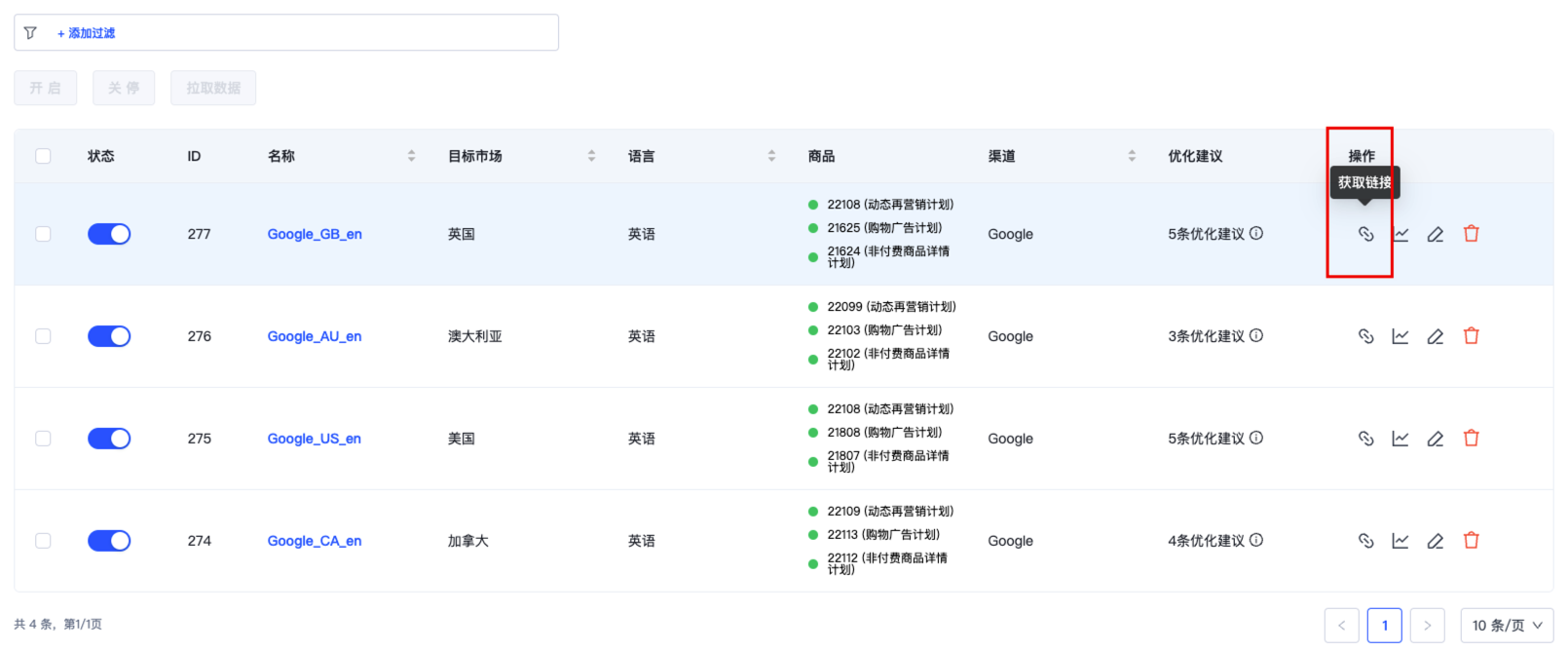Delete the Google_CA_en campaign
This screenshot has width=1568, height=652.
(1471, 541)
